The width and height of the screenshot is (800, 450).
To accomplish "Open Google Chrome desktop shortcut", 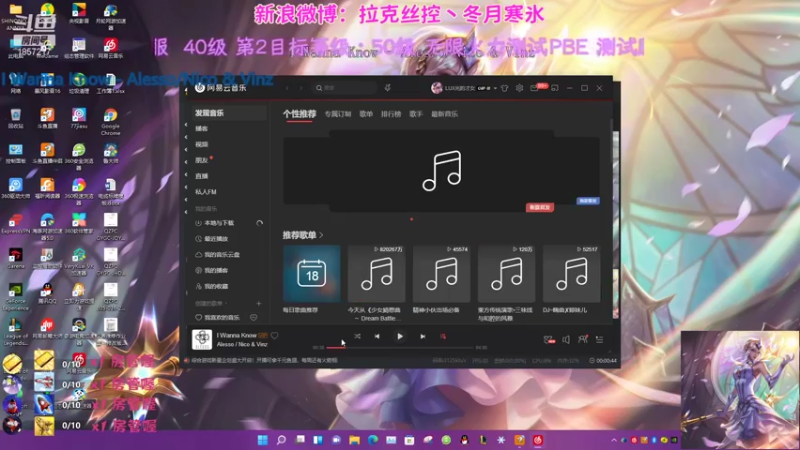I will [x=110, y=121].
